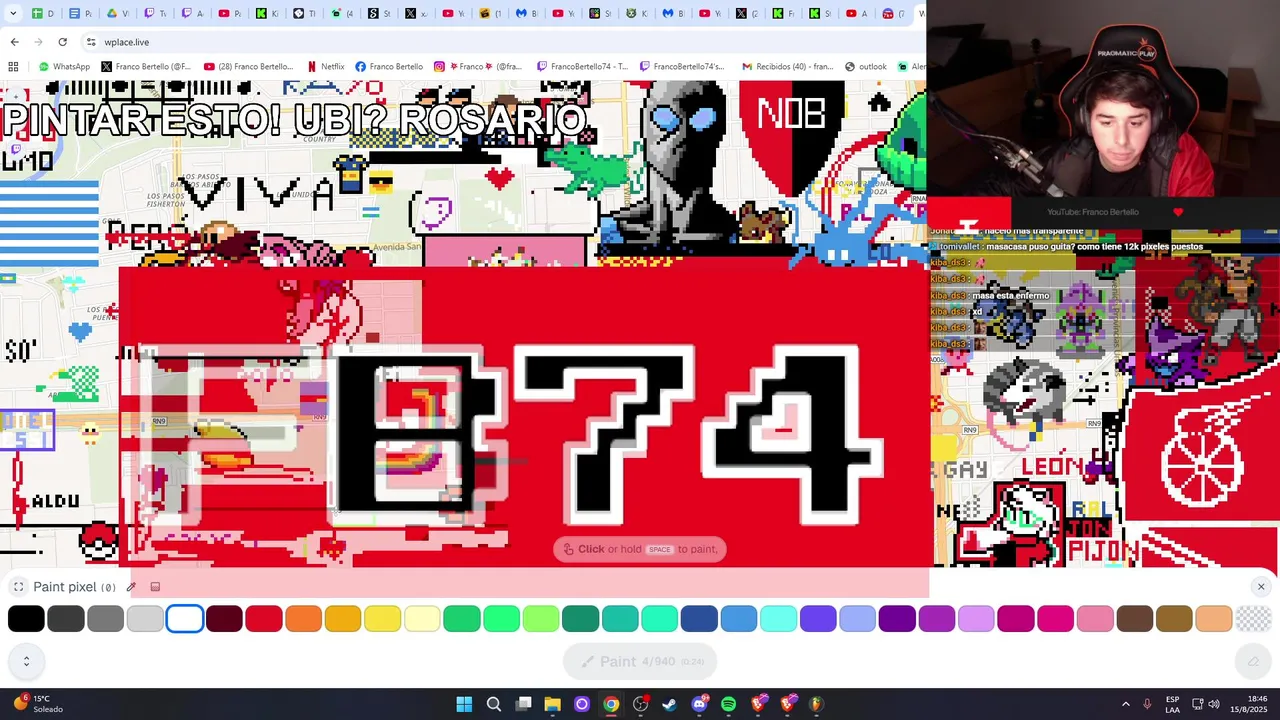Open Steam from taskbar
The image size is (1280, 720).
tap(669, 704)
